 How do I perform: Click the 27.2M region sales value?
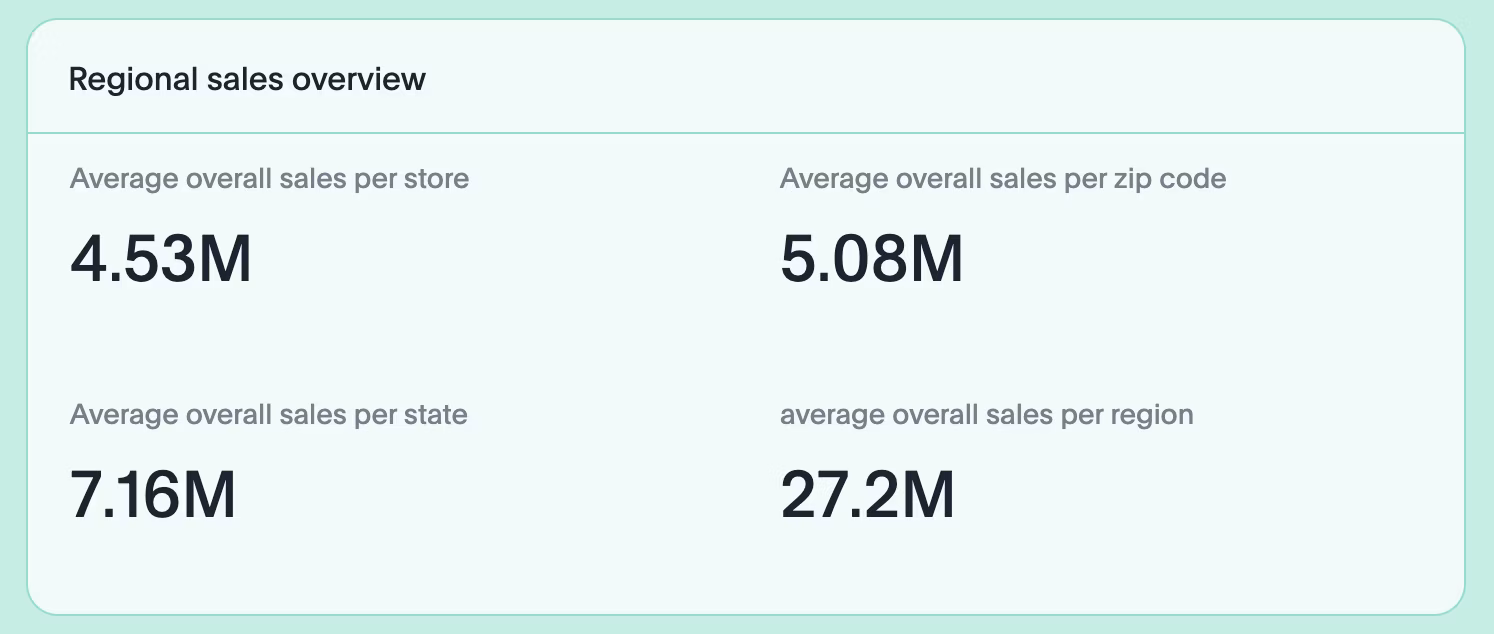coord(867,494)
